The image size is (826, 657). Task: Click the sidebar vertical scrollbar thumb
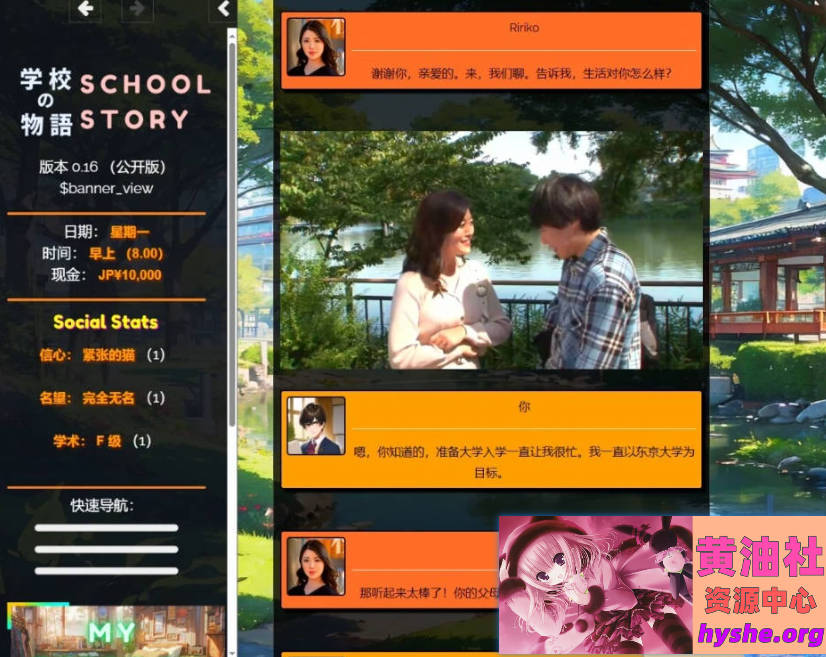pos(232,230)
